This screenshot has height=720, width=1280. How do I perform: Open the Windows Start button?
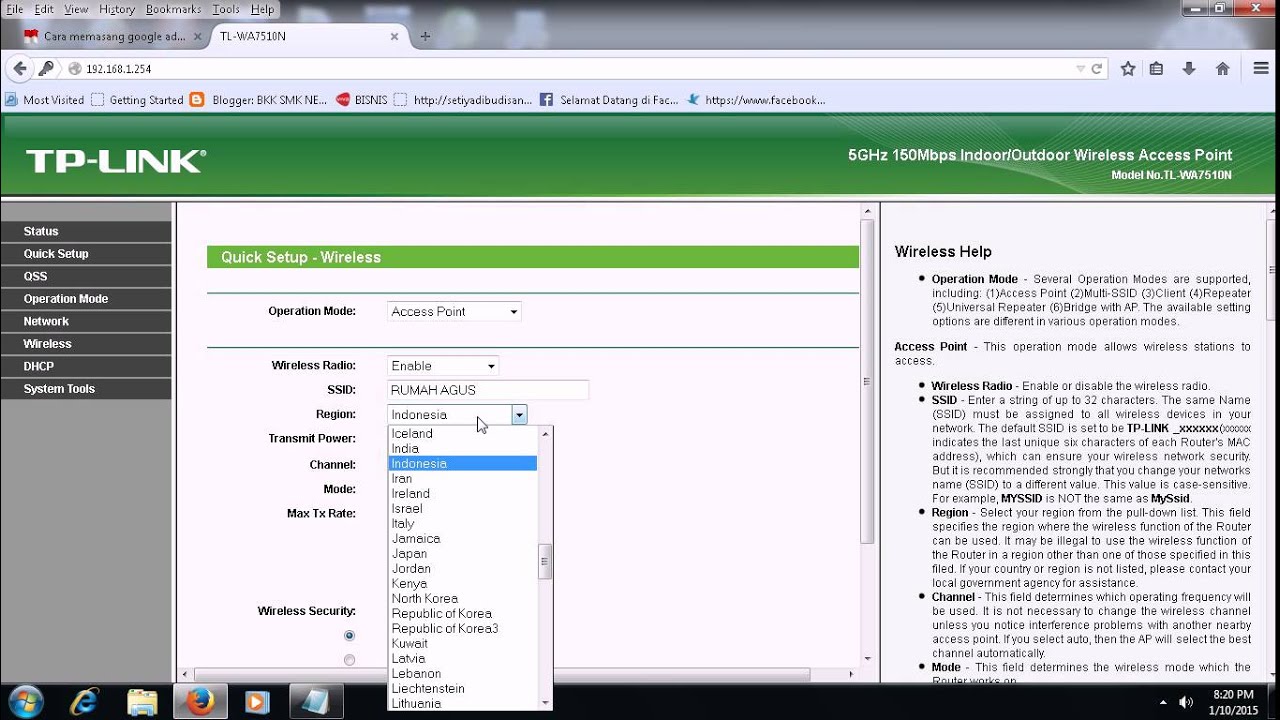24,701
